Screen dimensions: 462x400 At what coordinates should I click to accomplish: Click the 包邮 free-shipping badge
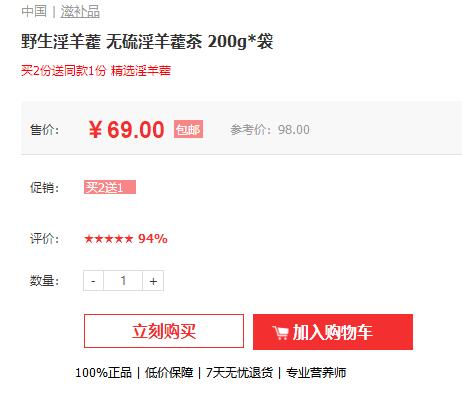[188, 129]
